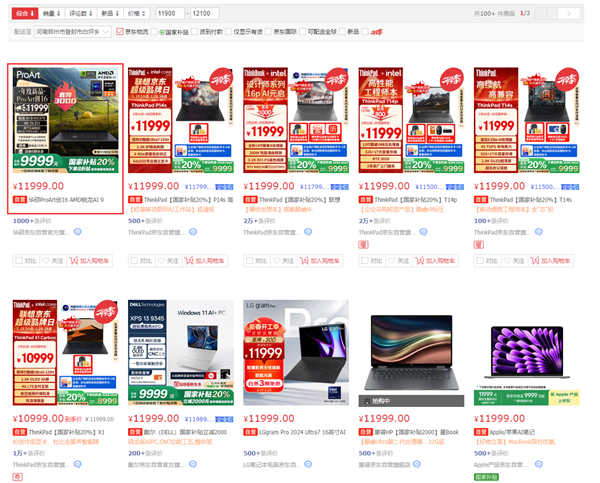
Task: Add ThinkPad P14s to shopping cart
Action: pos(205,261)
